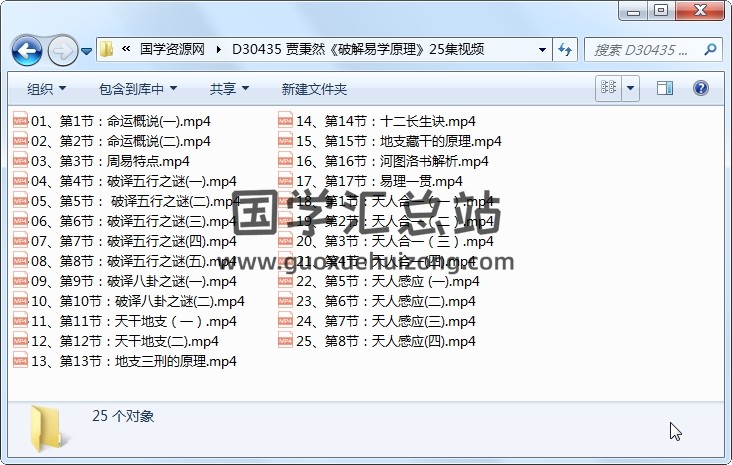Click the search magnifier icon
The image size is (732, 465).
pos(709,49)
